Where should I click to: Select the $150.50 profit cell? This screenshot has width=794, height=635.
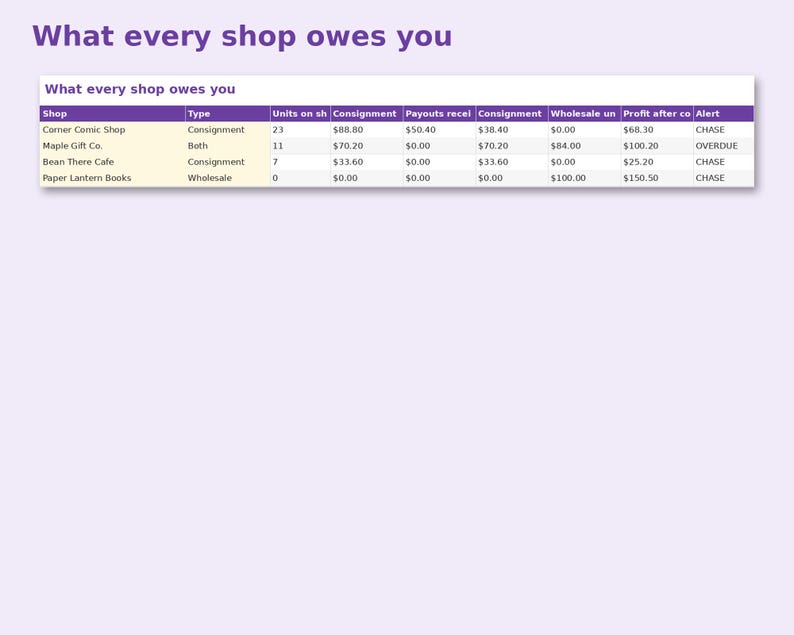coord(657,178)
